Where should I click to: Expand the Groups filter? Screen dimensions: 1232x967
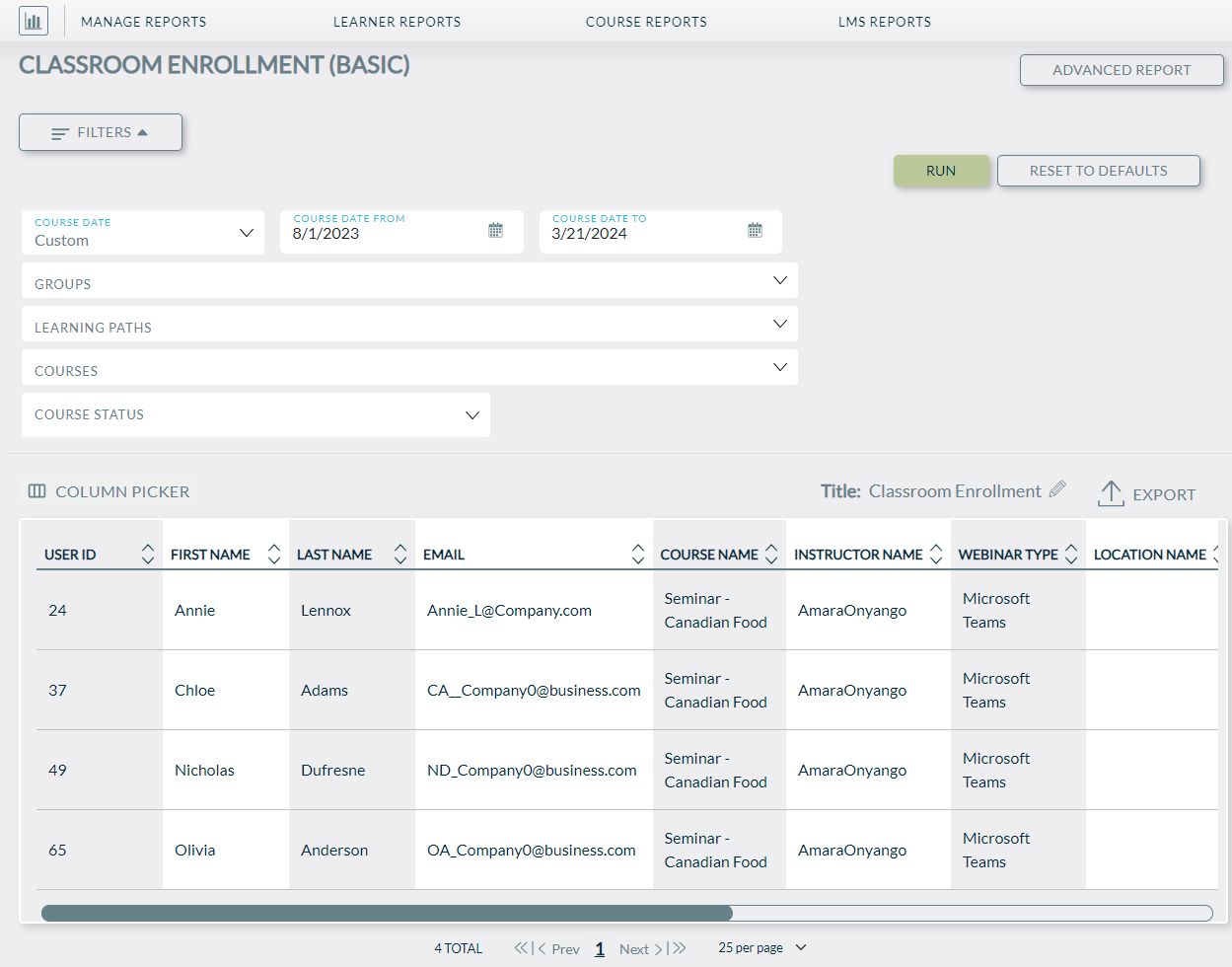(780, 279)
